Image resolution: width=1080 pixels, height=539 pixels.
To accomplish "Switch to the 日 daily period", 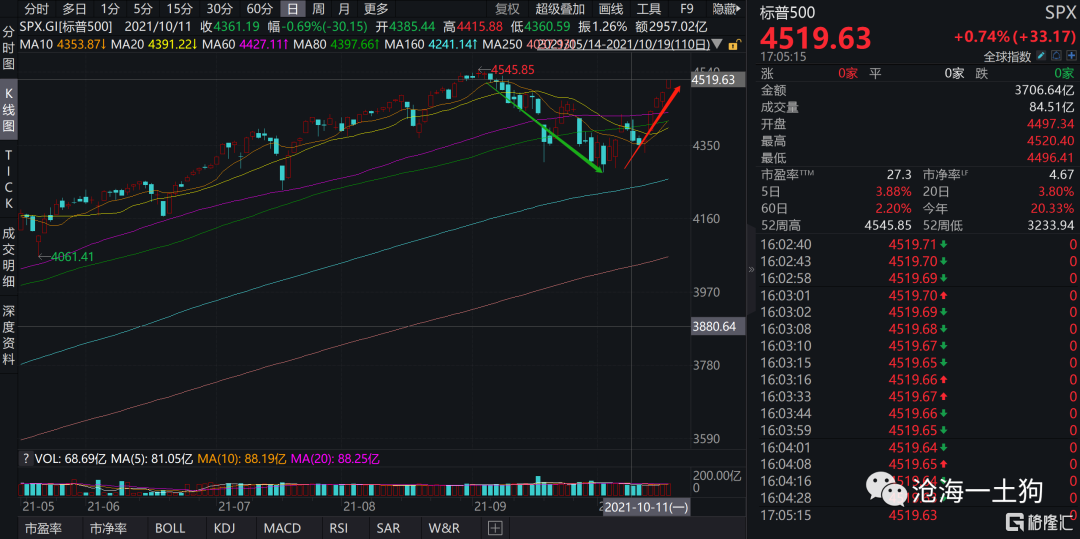I will click(x=293, y=9).
